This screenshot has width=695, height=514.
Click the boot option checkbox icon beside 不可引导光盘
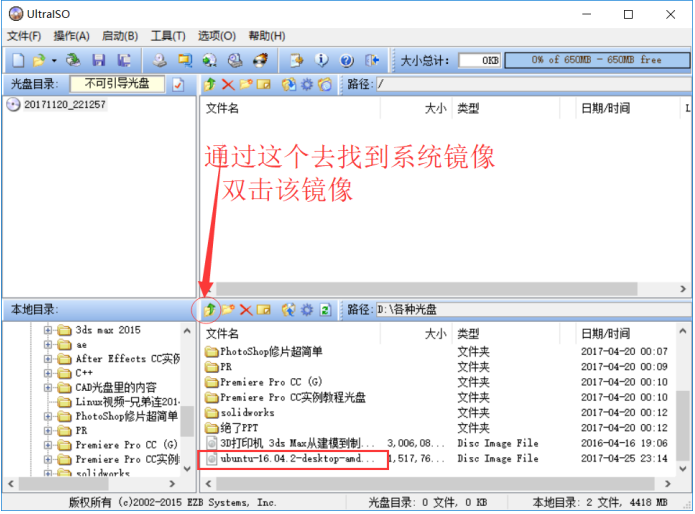pyautogui.click(x=178, y=85)
